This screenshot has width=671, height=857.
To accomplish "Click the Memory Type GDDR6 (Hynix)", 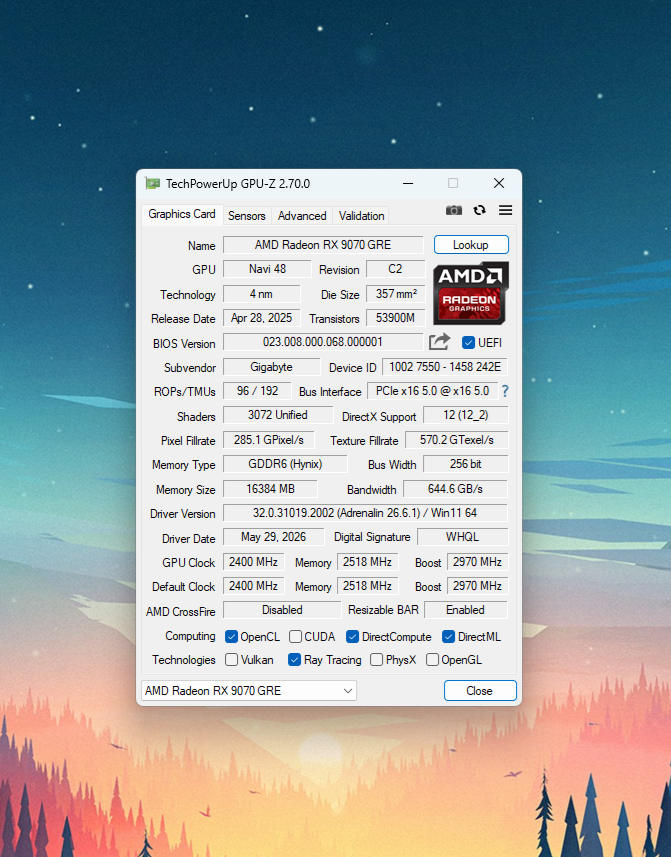I will [x=285, y=464].
